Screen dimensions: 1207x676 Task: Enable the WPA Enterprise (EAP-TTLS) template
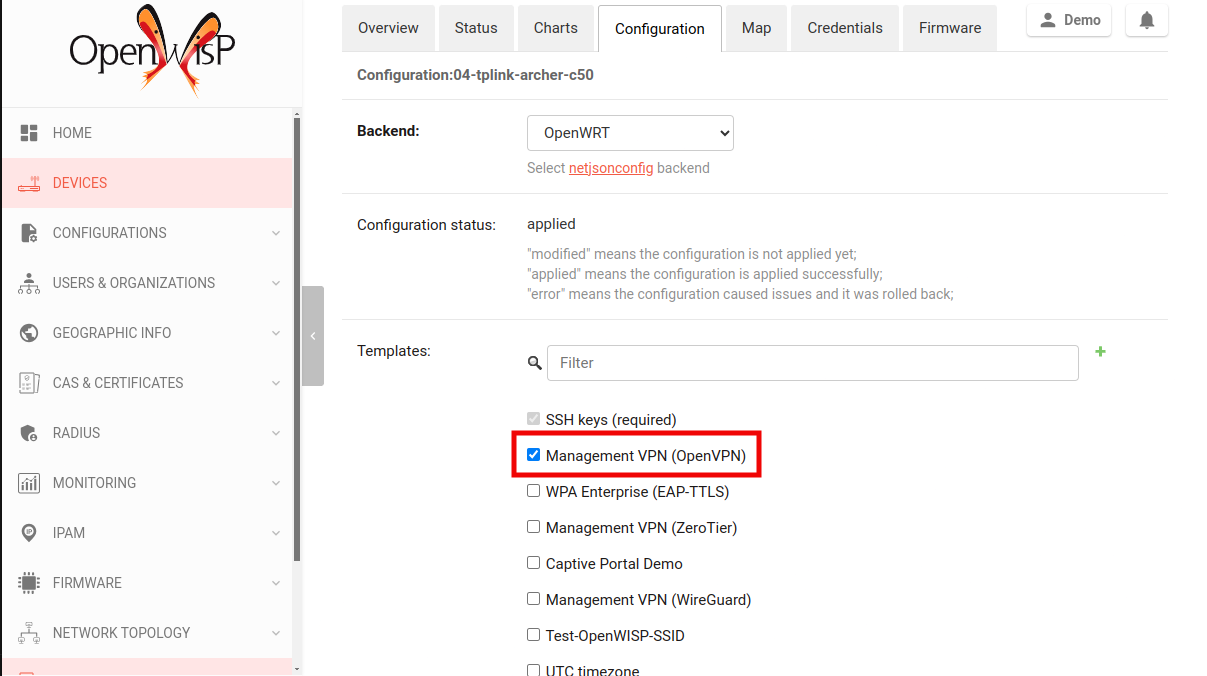click(533, 490)
